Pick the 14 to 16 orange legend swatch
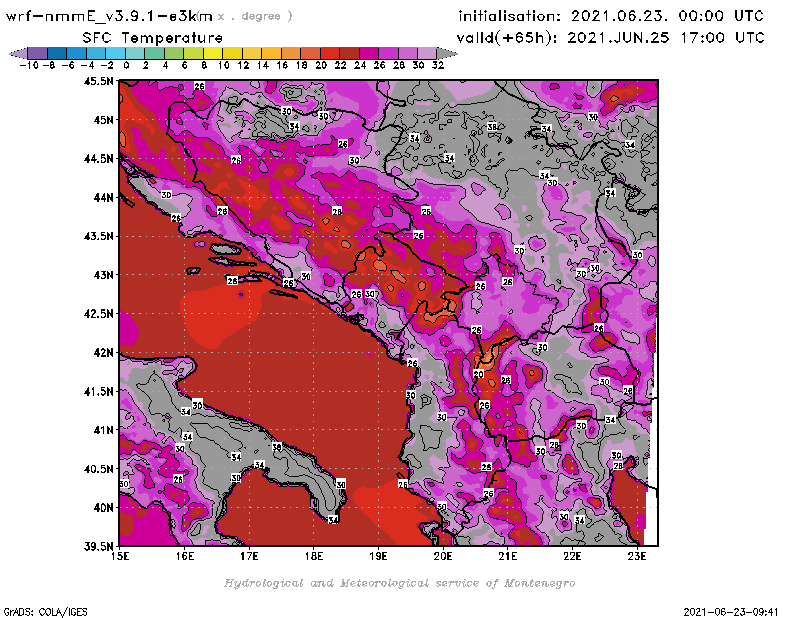Viewport: 800px width, 618px height. pyautogui.click(x=271, y=53)
